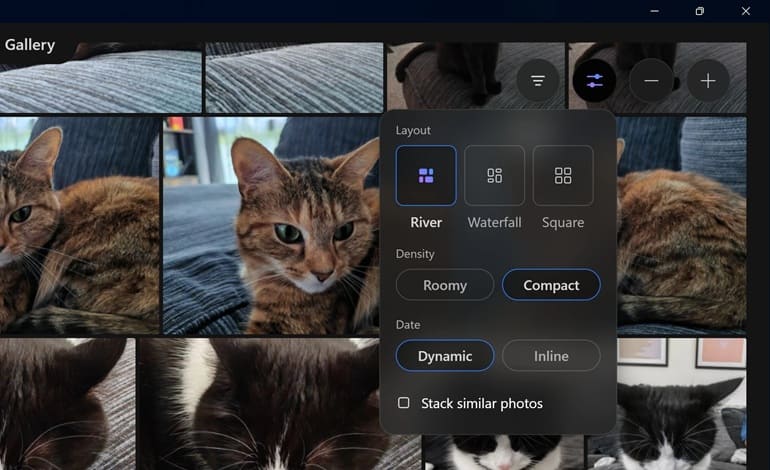Screen dimensions: 770x470
Task: Open the large center tabby cat photo
Action: tap(270, 225)
